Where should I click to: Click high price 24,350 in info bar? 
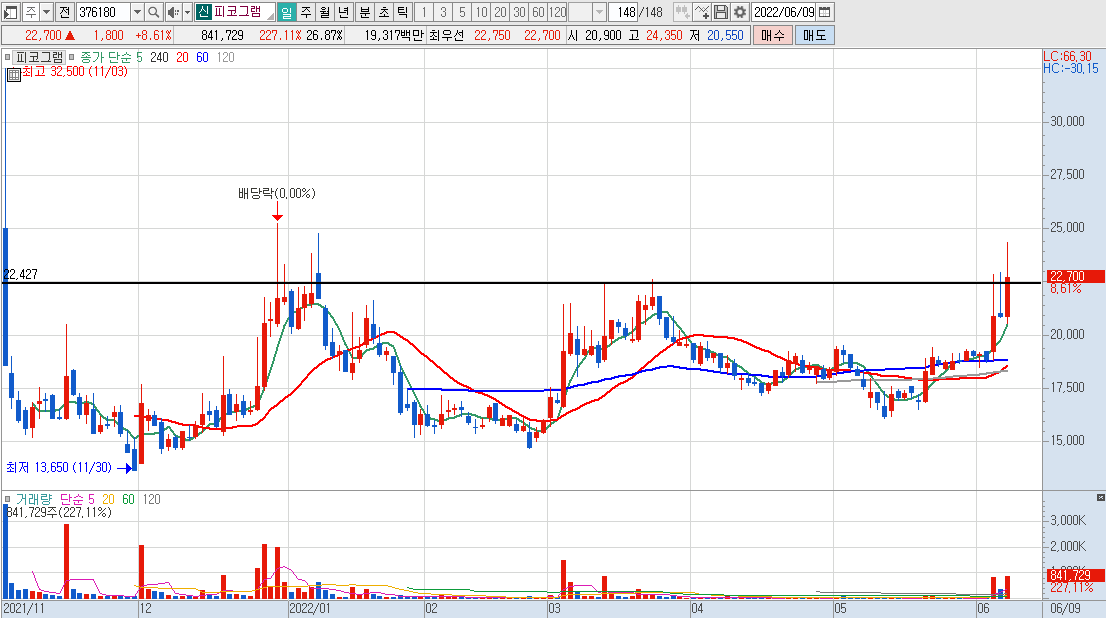point(664,35)
